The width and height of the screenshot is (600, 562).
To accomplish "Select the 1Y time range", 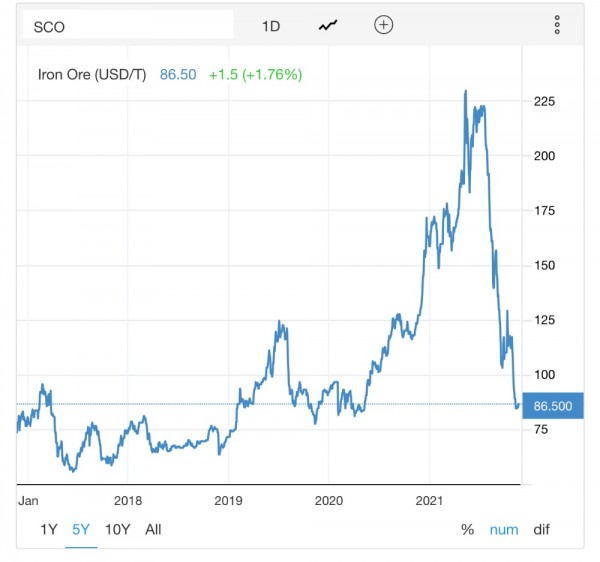I will 49,530.
